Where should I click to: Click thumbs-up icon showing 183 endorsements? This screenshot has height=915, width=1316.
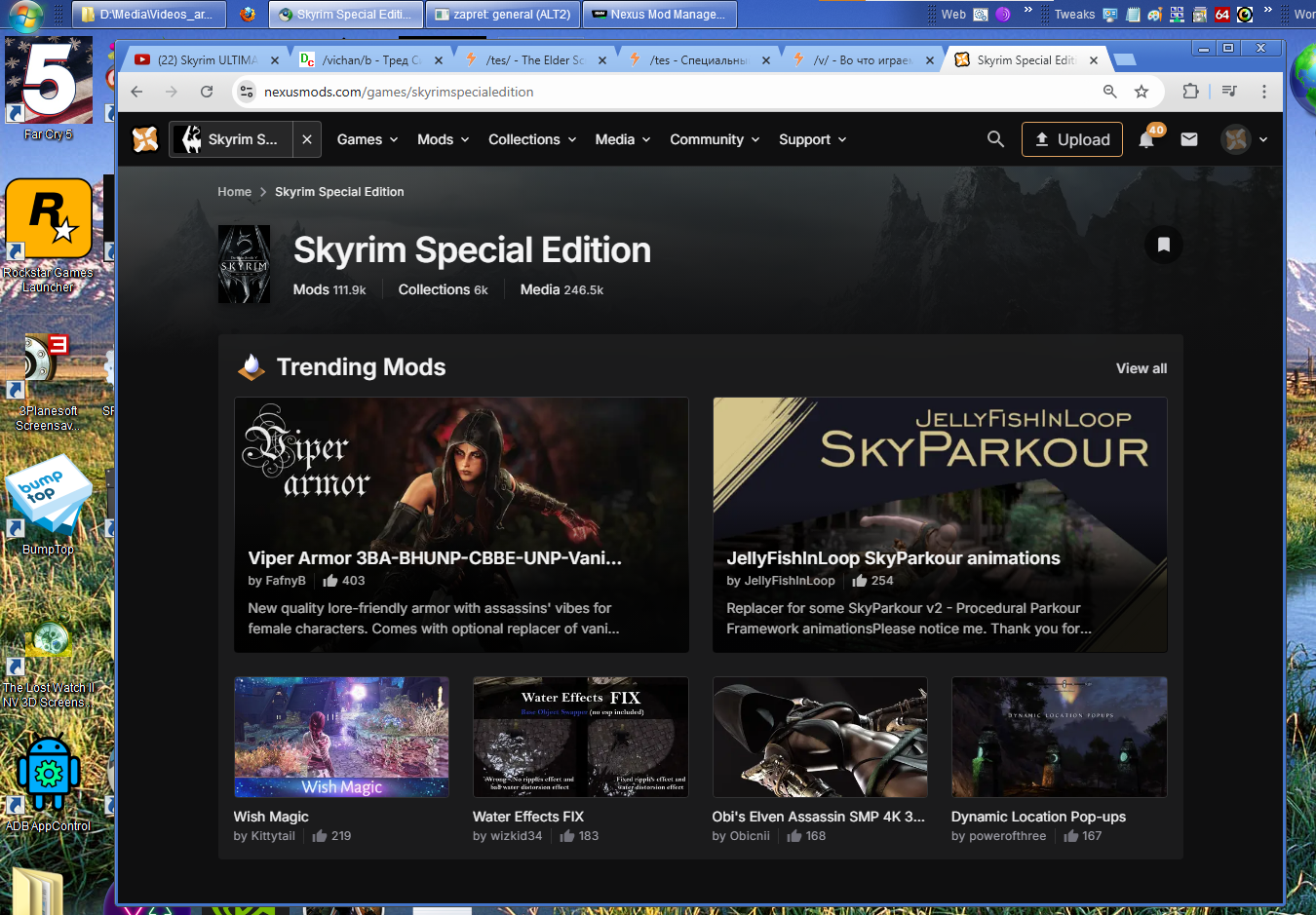(x=567, y=836)
